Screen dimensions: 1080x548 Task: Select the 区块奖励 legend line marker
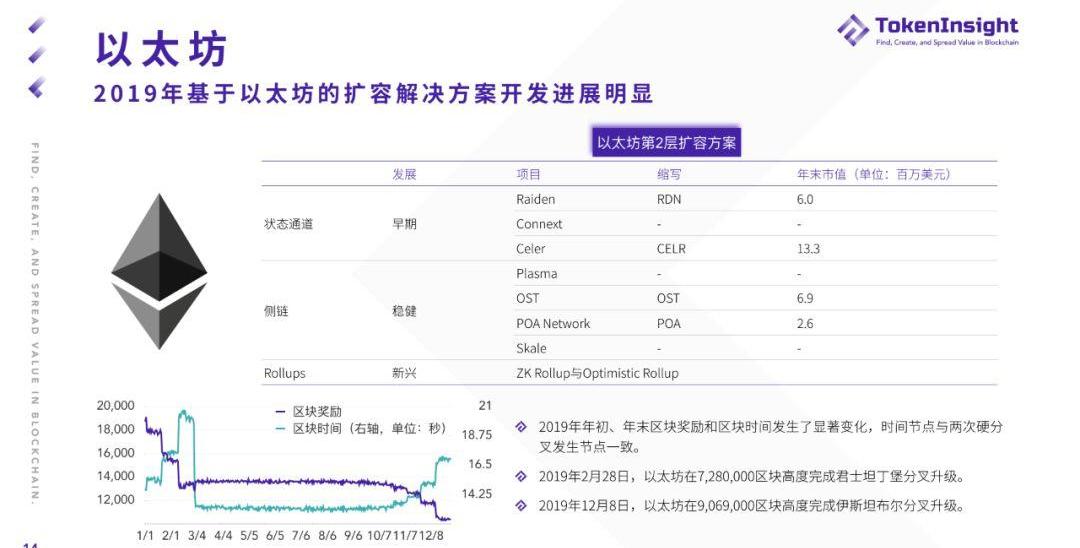[x=281, y=412]
